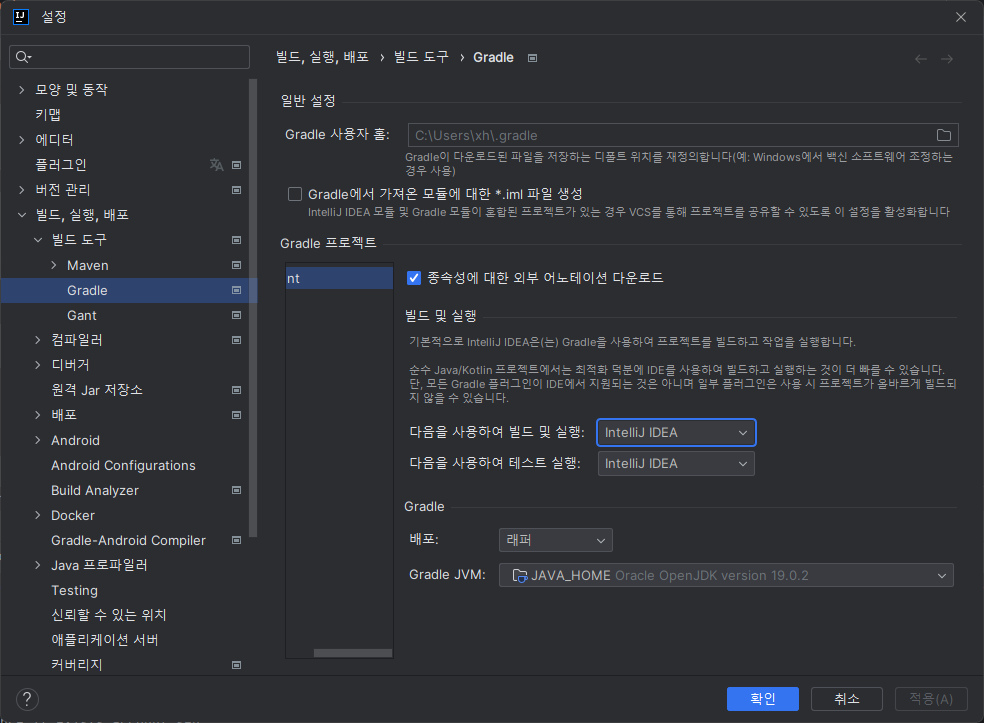Screen dimensions: 984x723
Task: Click the 적용(A) button
Action: (x=931, y=699)
